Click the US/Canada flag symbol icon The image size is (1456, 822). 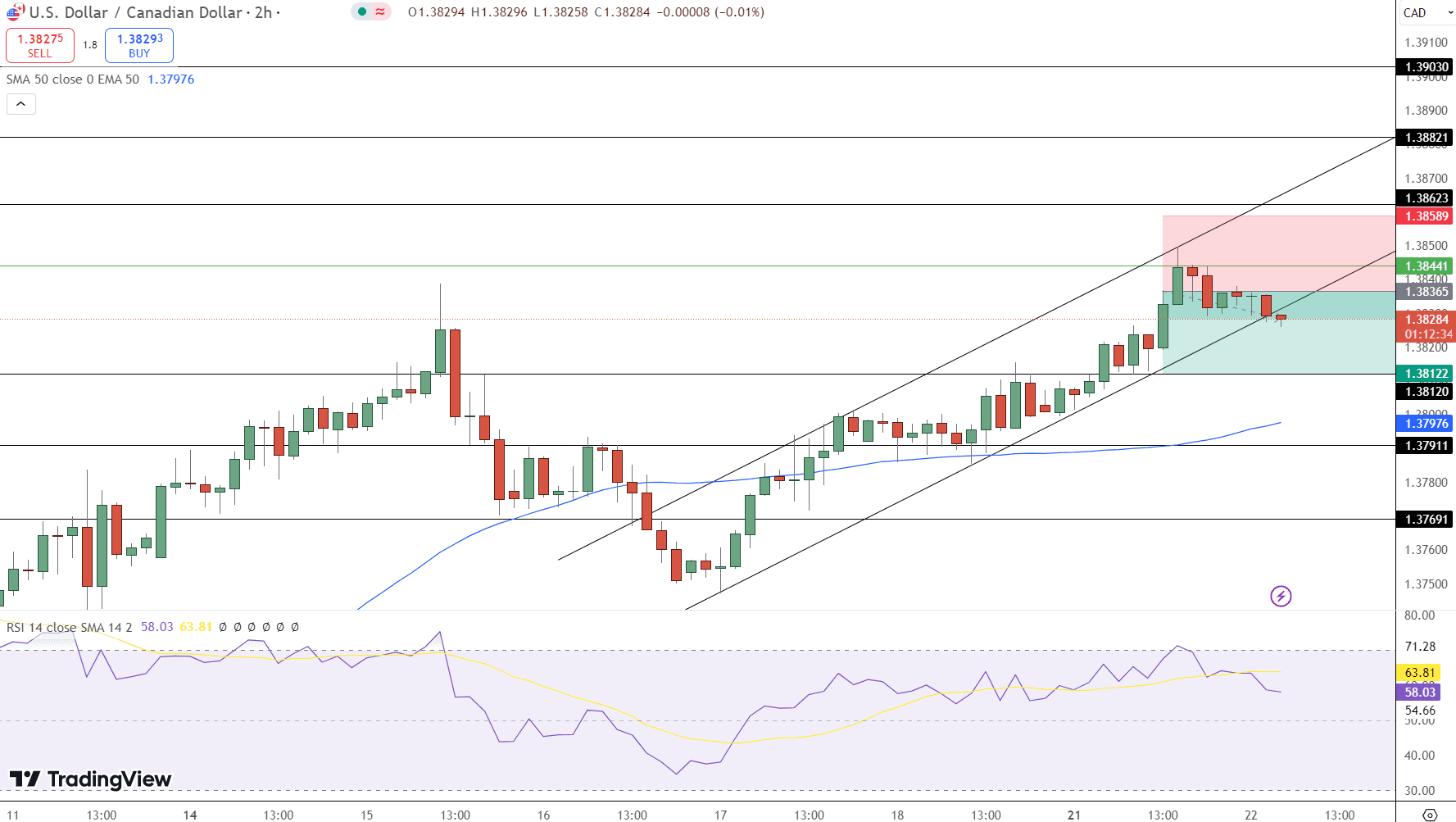(15, 12)
